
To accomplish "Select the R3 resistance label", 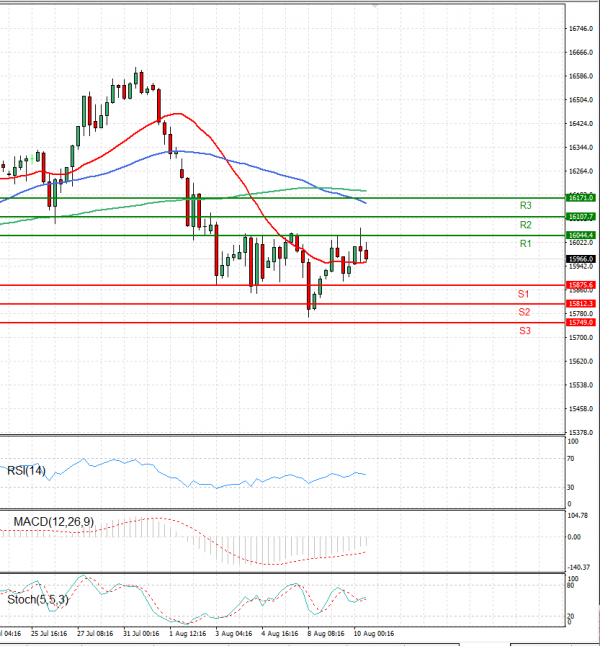I will pyautogui.click(x=525, y=206).
